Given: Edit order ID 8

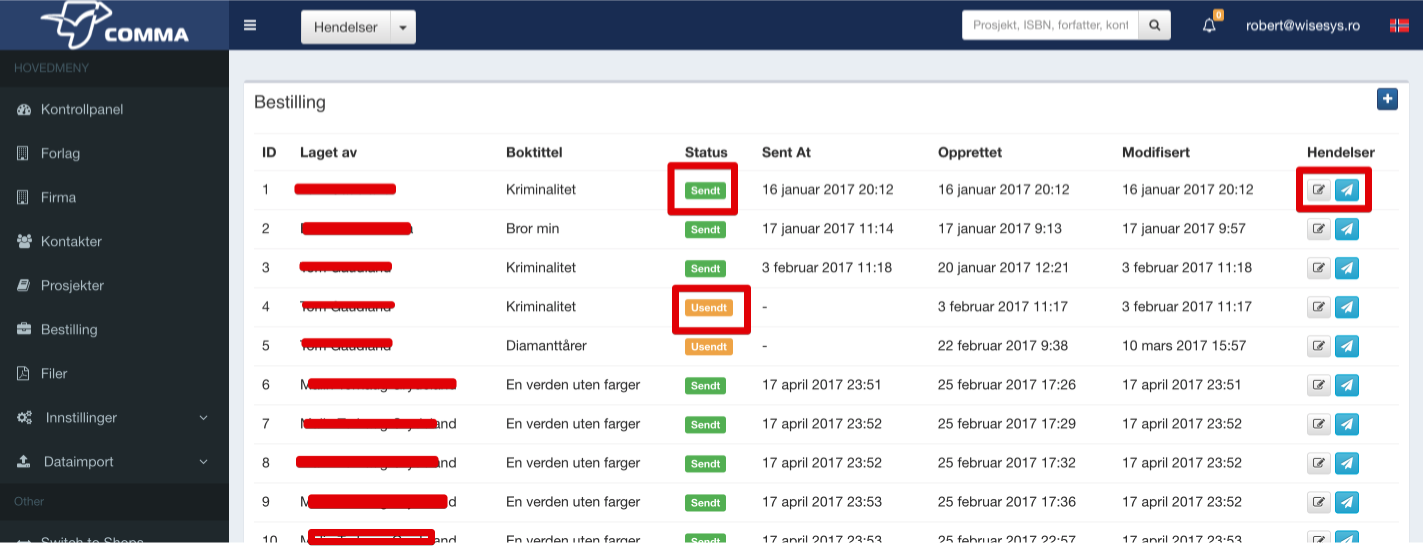Looking at the screenshot, I should point(1319,463).
